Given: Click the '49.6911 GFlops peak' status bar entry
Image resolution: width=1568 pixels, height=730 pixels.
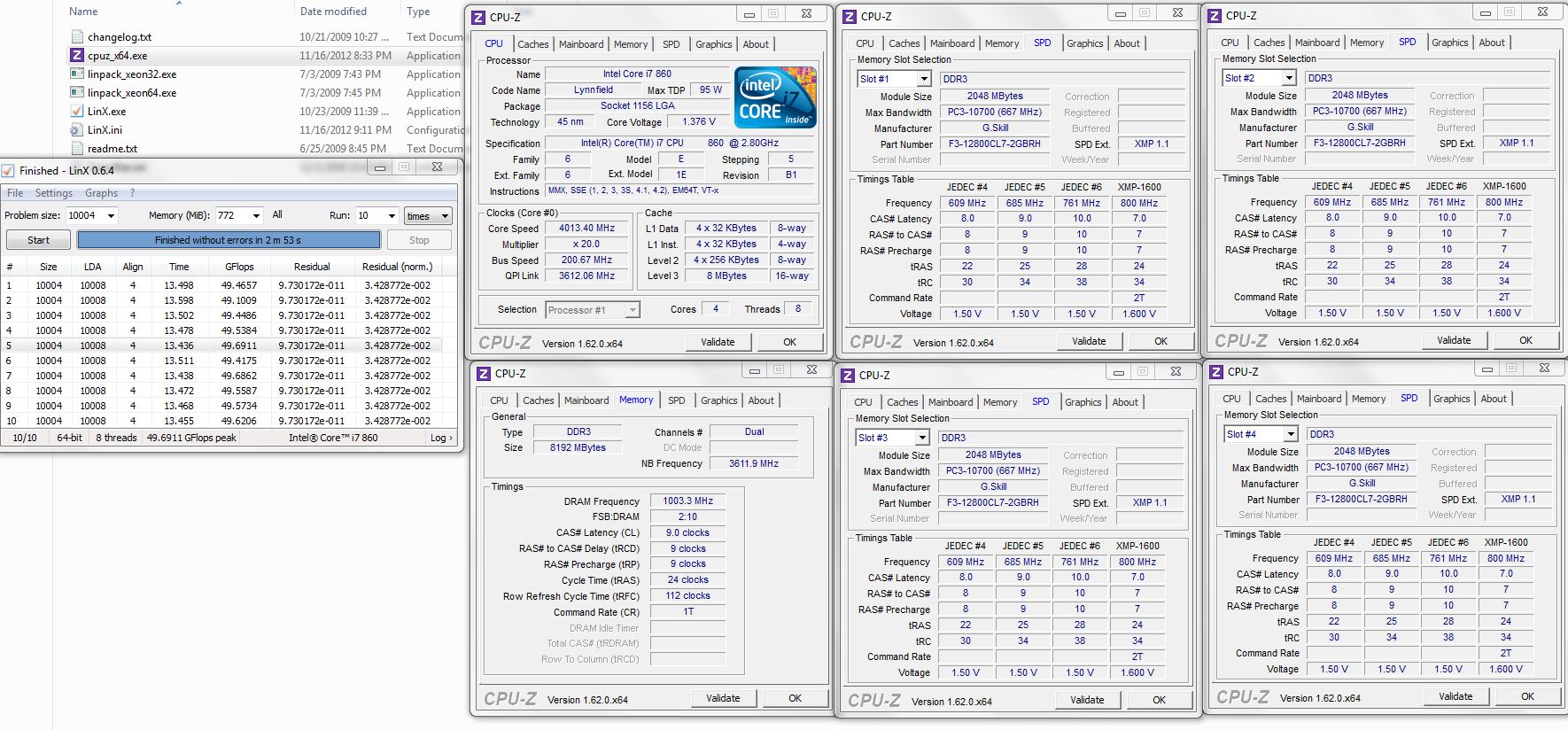Looking at the screenshot, I should pos(191,438).
